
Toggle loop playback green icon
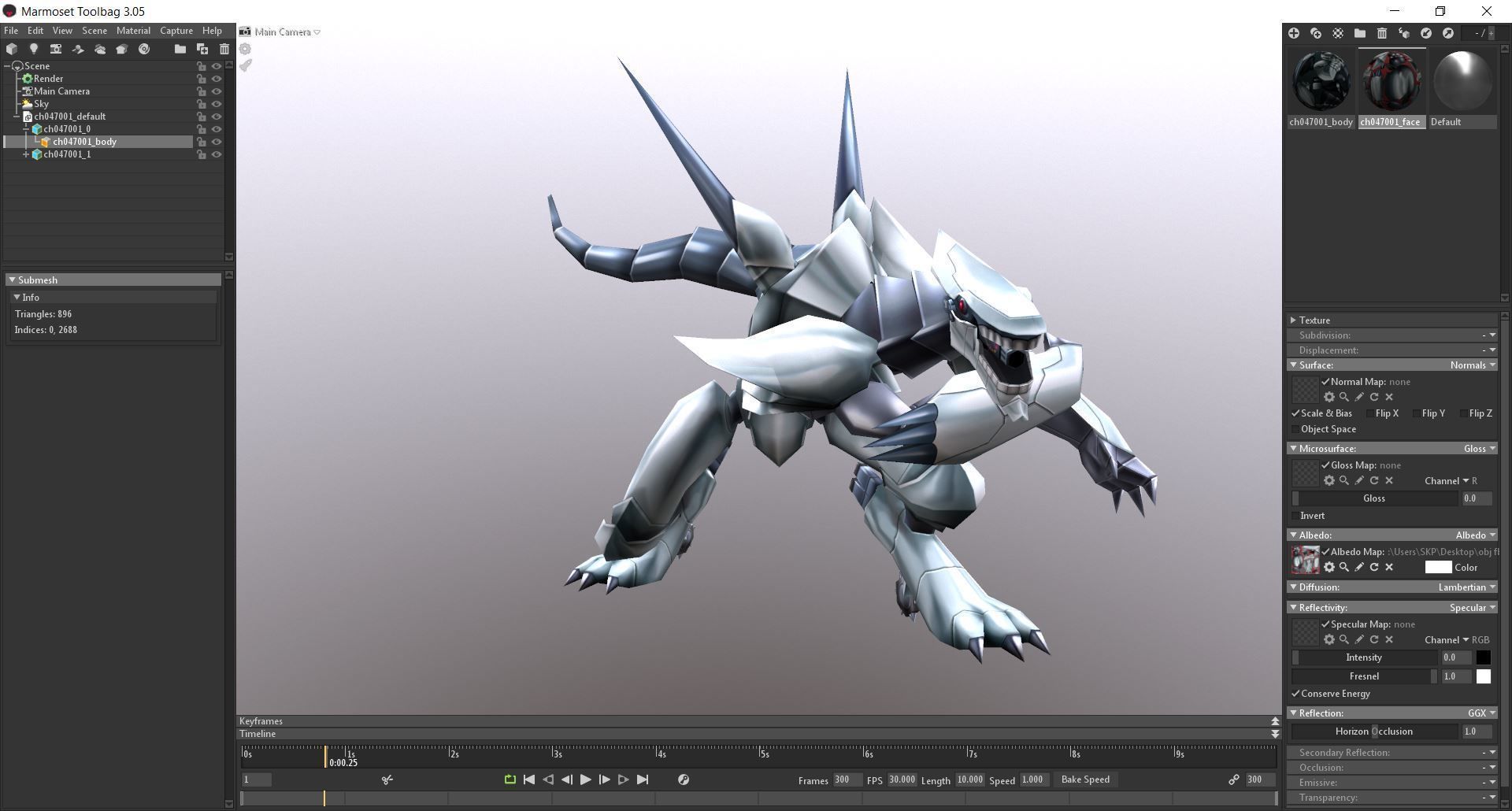point(510,780)
